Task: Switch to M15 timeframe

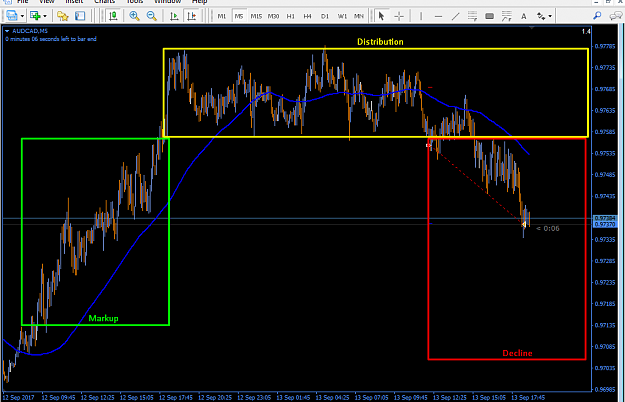Action: click(256, 16)
